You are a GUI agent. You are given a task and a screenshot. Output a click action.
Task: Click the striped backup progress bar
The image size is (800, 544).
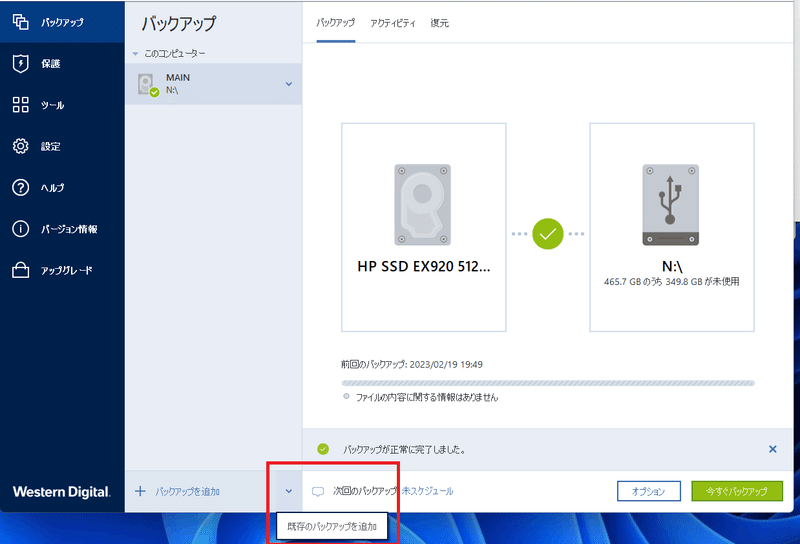(548, 383)
